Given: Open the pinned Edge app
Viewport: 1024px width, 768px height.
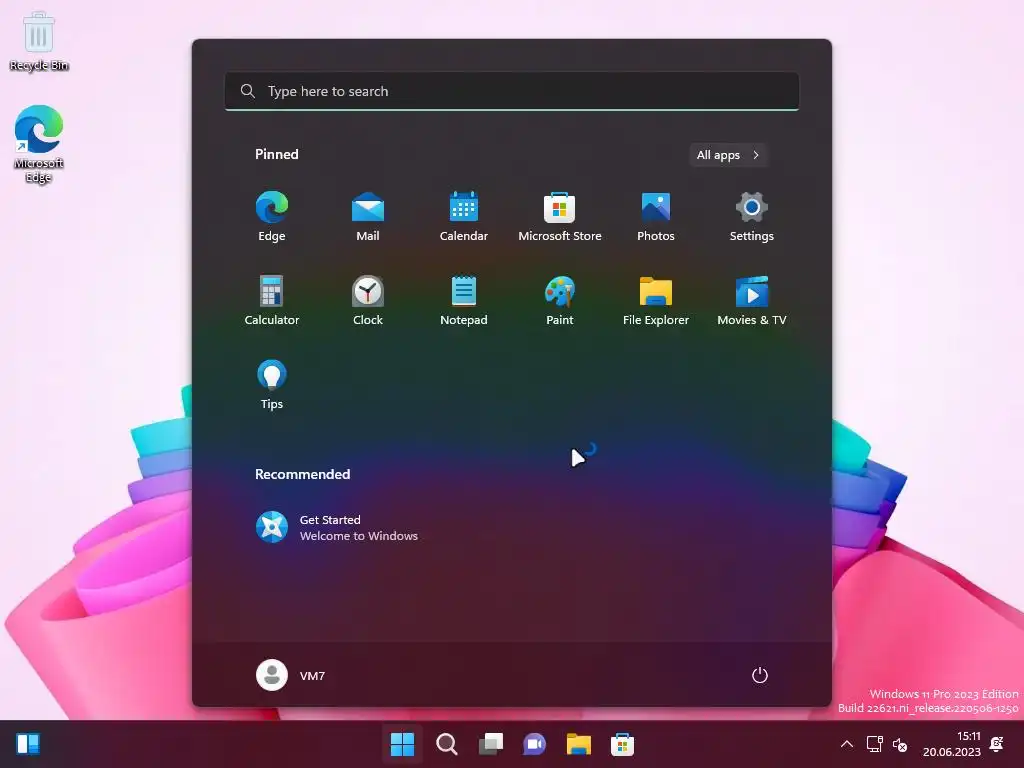Looking at the screenshot, I should click(272, 217).
